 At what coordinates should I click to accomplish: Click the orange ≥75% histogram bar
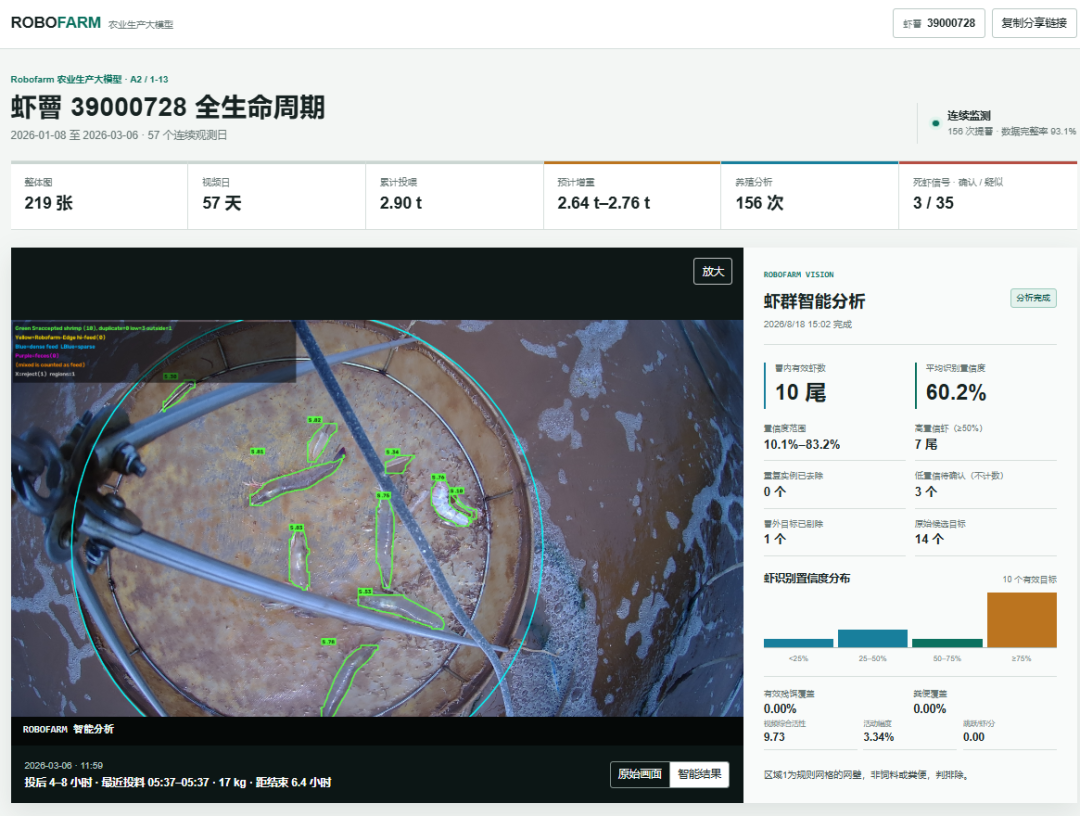pyautogui.click(x=1021, y=620)
